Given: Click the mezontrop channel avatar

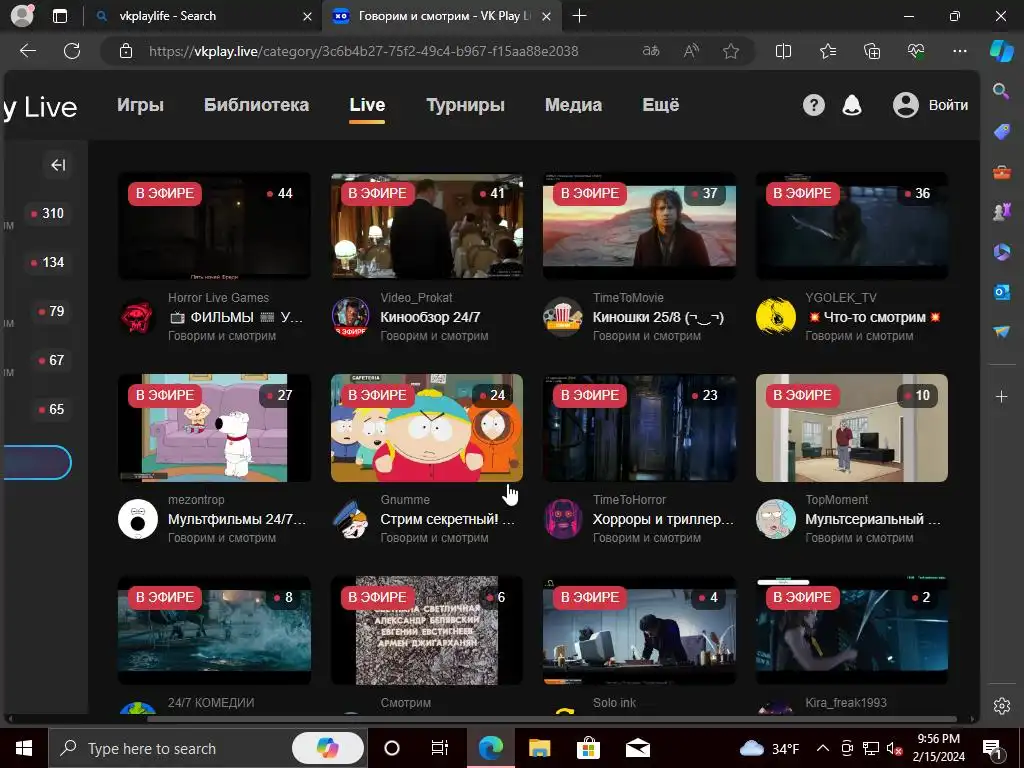Looking at the screenshot, I should point(138,519).
